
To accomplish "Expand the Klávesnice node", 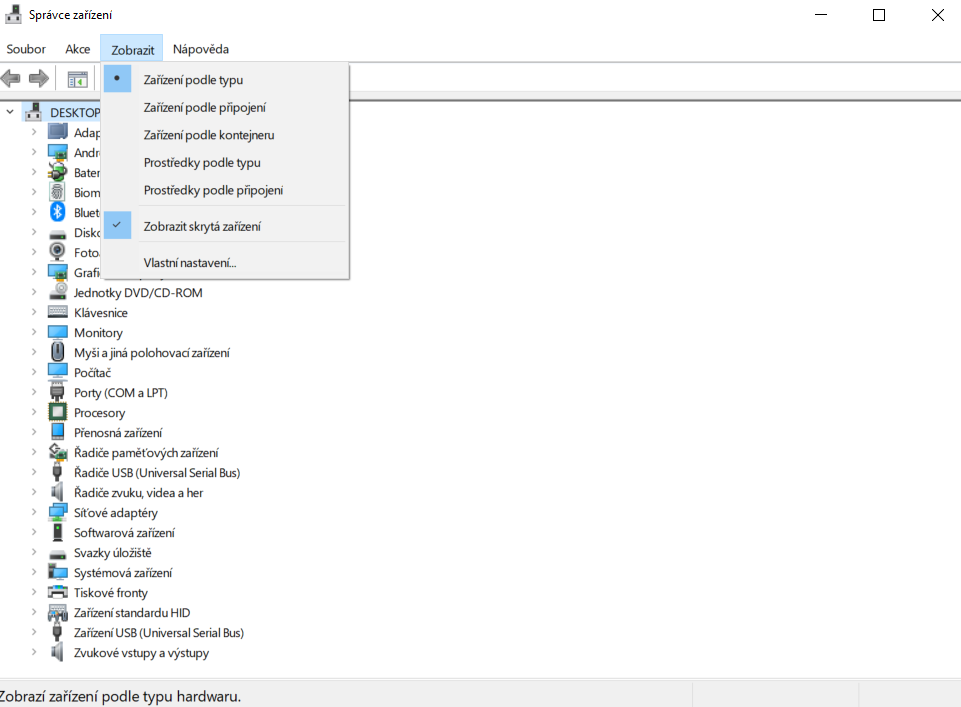I will 34,312.
